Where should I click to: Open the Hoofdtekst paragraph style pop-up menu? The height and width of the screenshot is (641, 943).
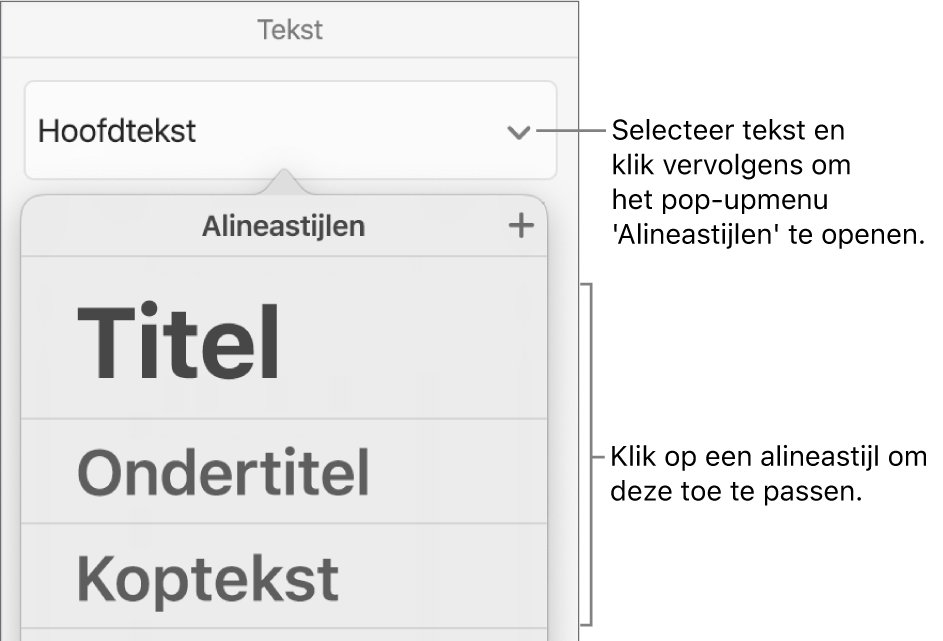click(290, 131)
